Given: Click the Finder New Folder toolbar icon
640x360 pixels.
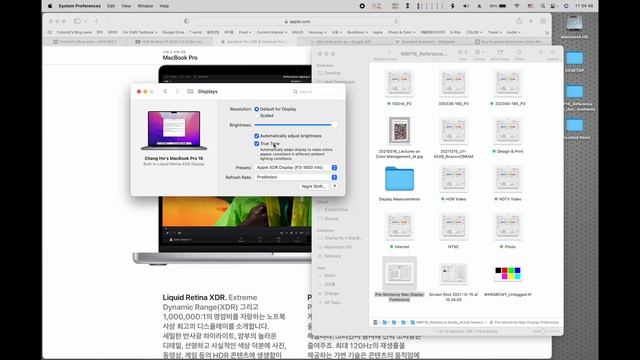Looking at the screenshot, I should tap(500, 53).
